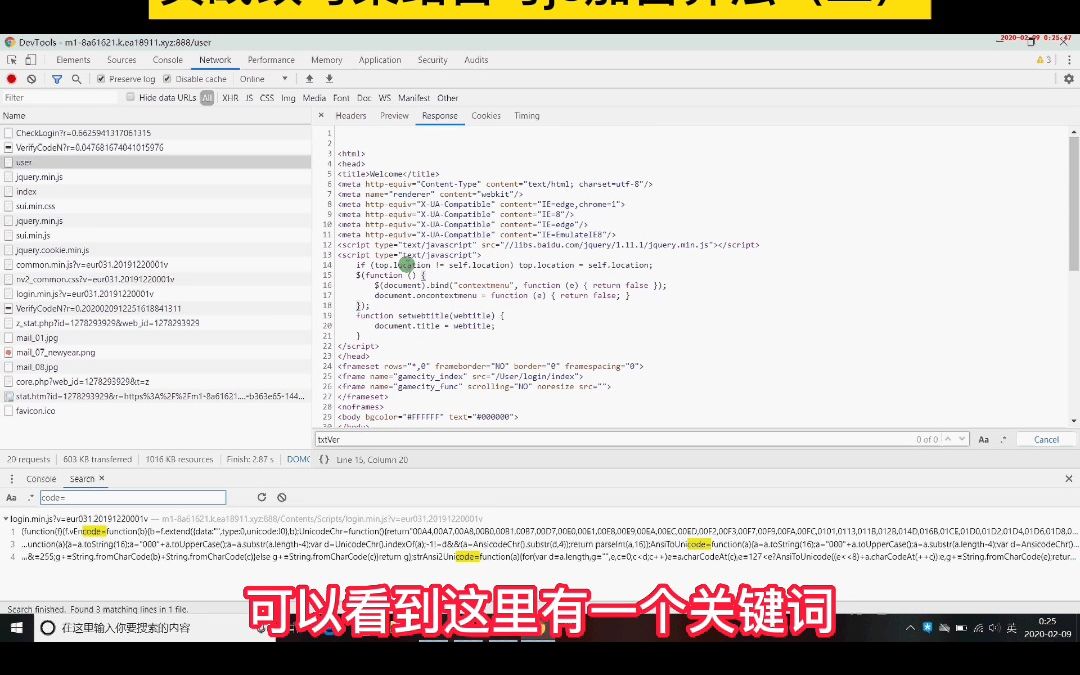Switch to the Console drawer tab
Viewport: 1080px width, 675px height.
click(x=40, y=478)
